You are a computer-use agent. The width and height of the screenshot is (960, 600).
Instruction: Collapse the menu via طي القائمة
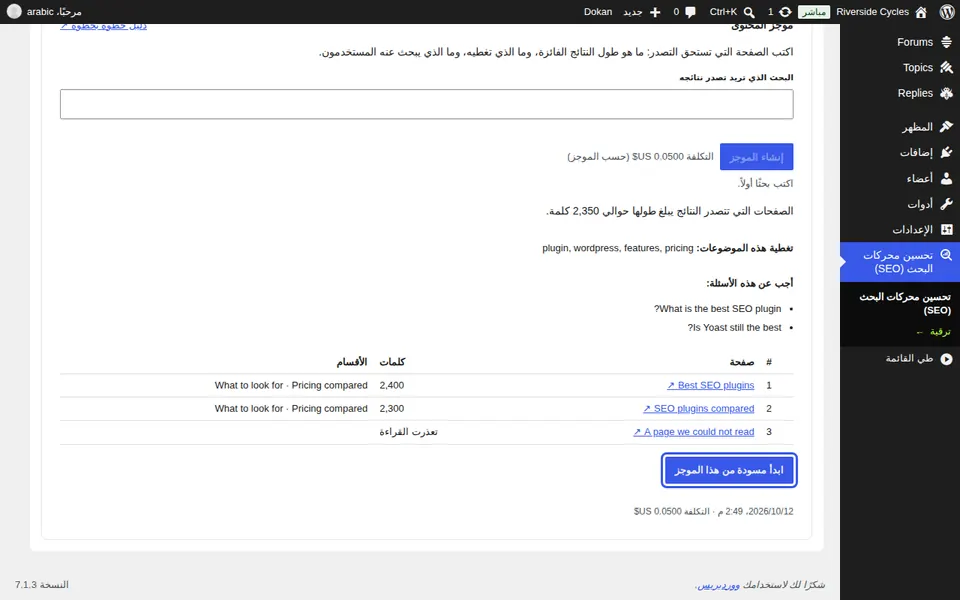pyautogui.click(x=909, y=359)
